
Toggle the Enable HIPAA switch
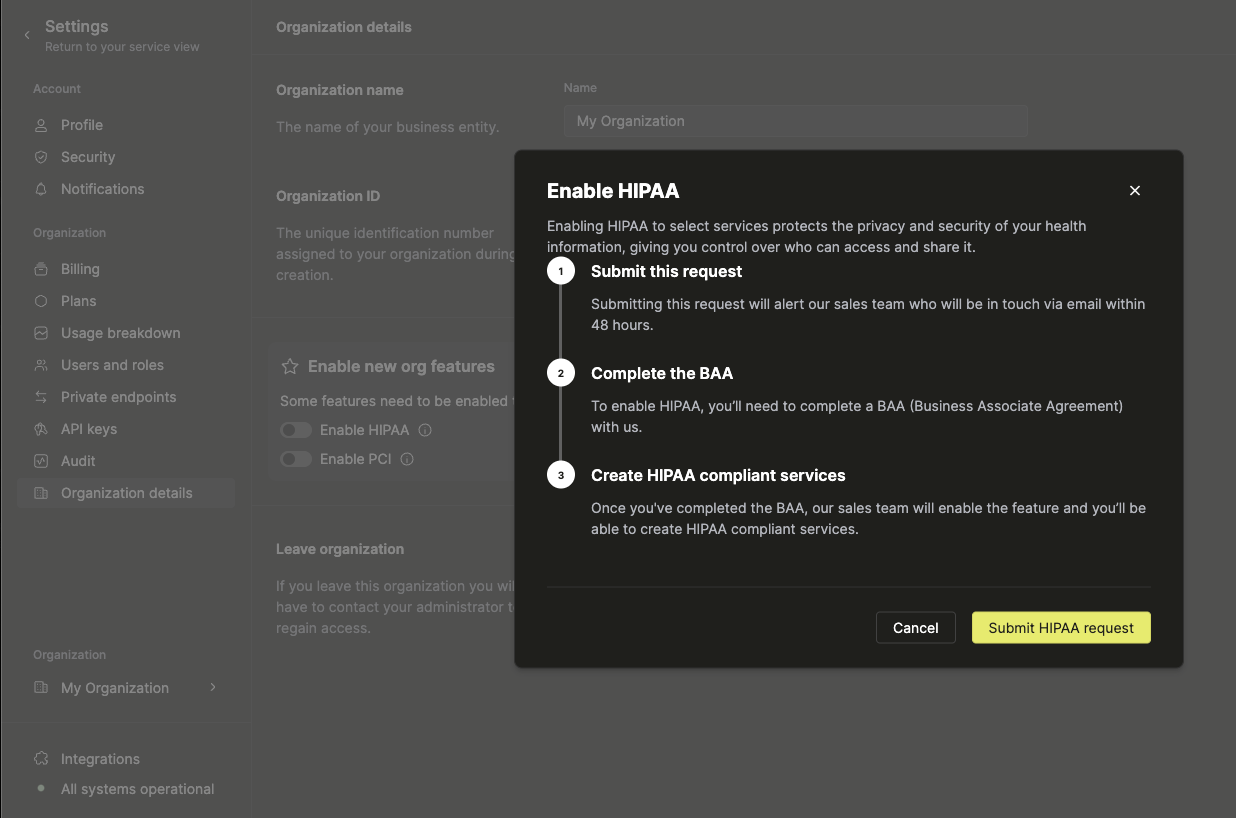coord(296,429)
